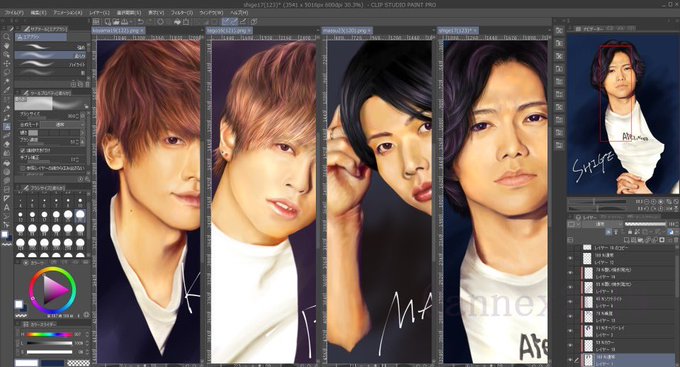
Task: Select the Text tool (A icon)
Action: 6,207
